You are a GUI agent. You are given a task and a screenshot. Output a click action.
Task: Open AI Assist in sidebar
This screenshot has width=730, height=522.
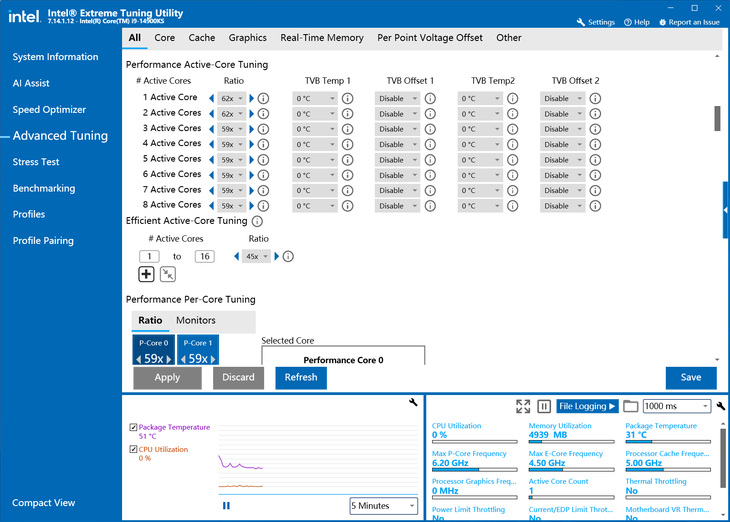click(x=31, y=83)
